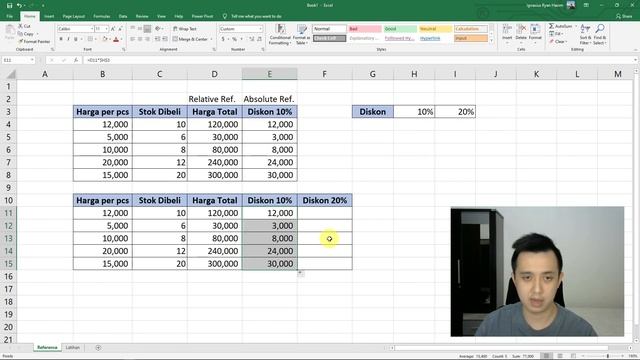The height and width of the screenshot is (360, 640).
Task: Apply the Borders icon
Action: coord(90,39)
